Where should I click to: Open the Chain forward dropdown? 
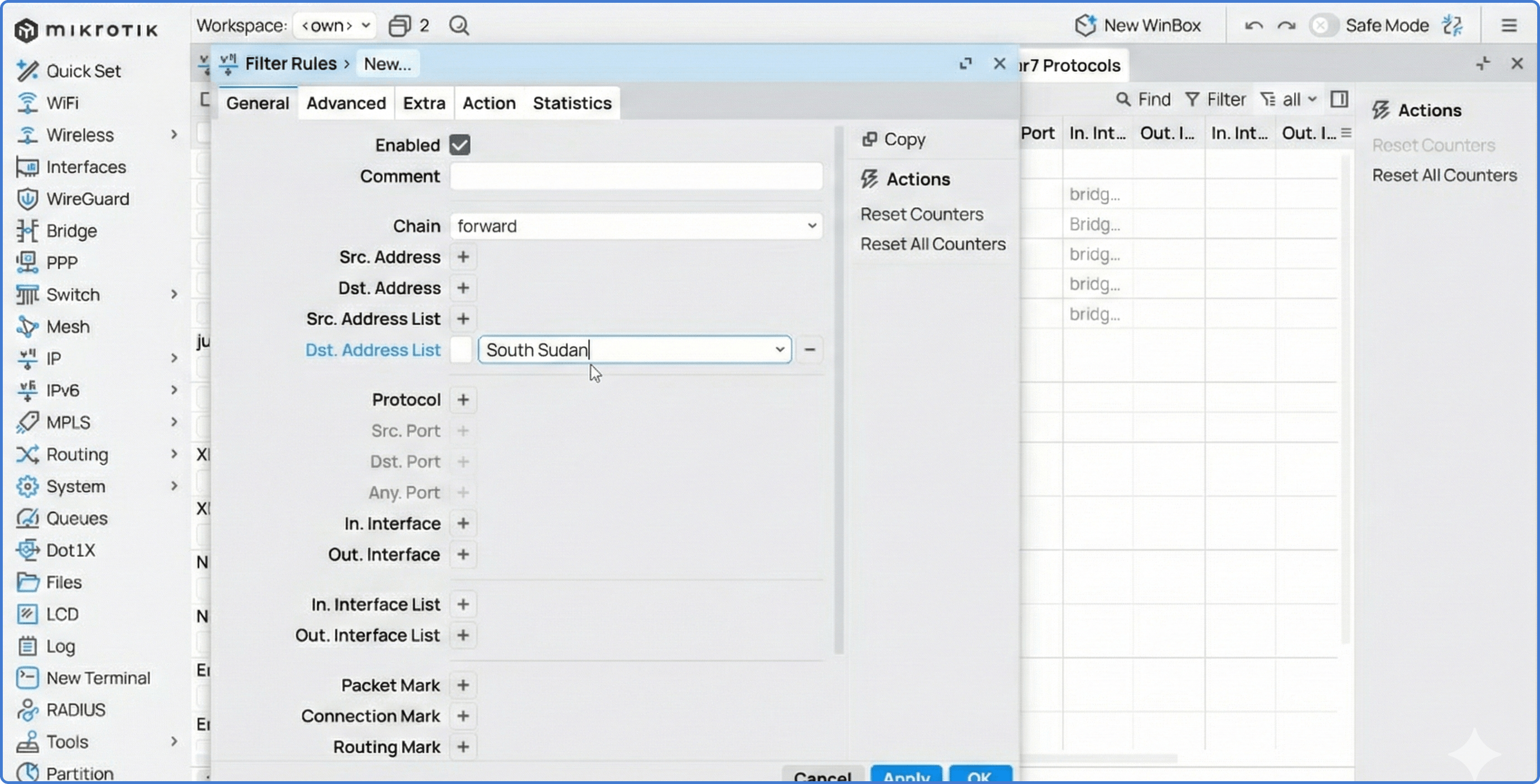636,226
